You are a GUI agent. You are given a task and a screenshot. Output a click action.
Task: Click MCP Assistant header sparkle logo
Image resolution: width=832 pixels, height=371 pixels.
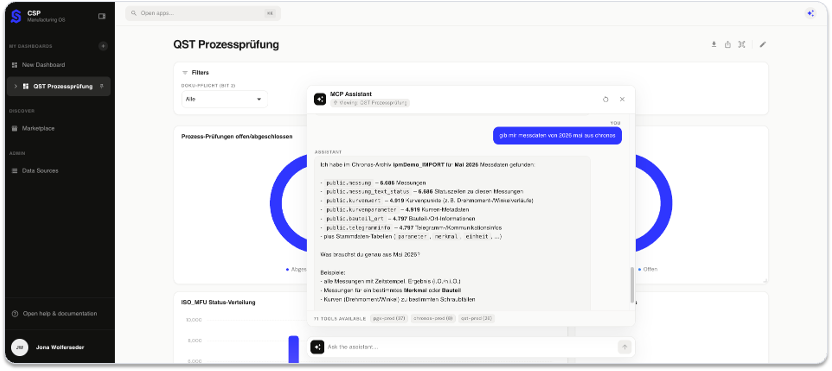tap(320, 99)
